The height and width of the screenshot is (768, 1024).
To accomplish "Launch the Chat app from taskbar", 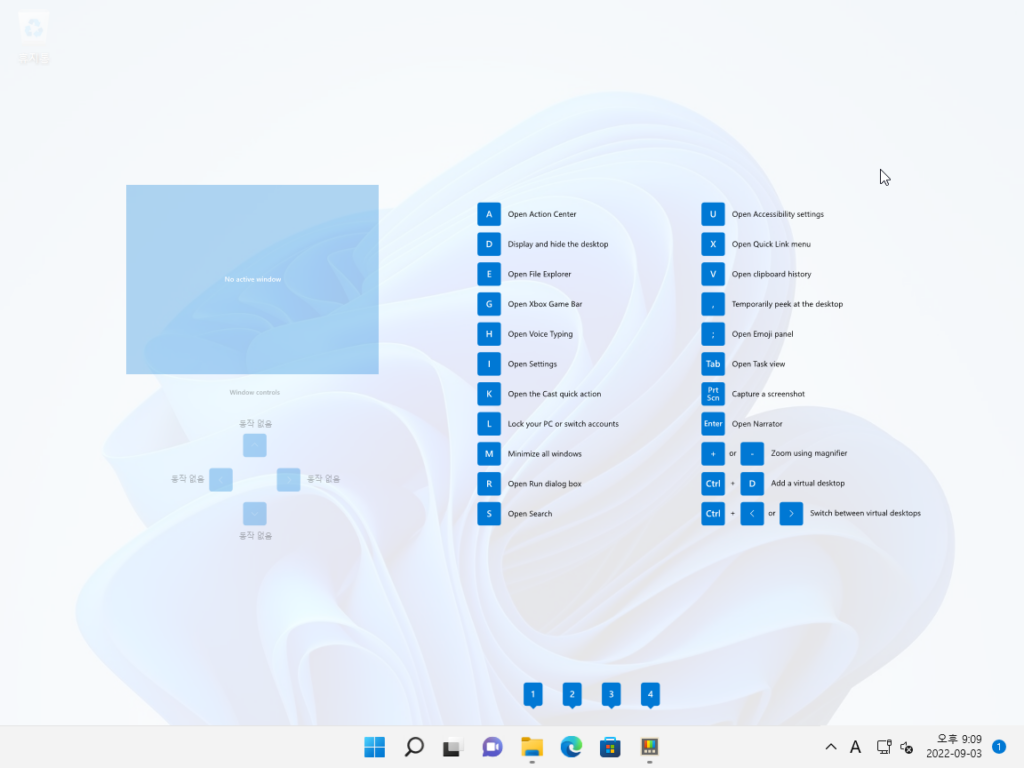I will point(492,746).
